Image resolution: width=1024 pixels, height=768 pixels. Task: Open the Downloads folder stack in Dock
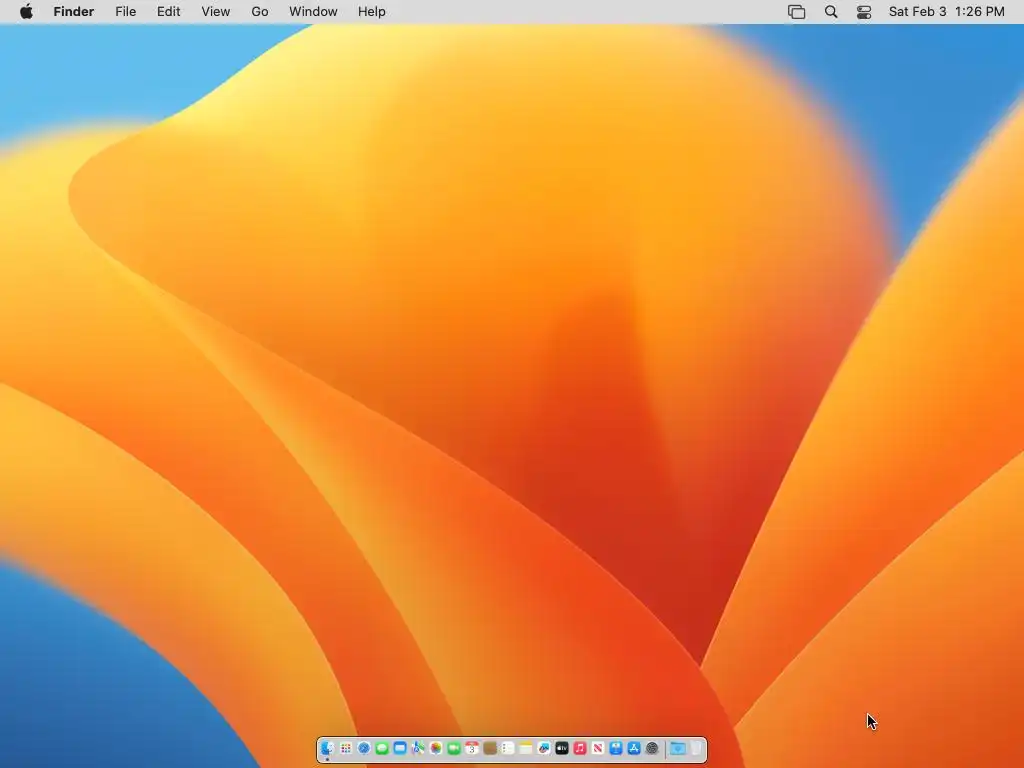click(678, 748)
